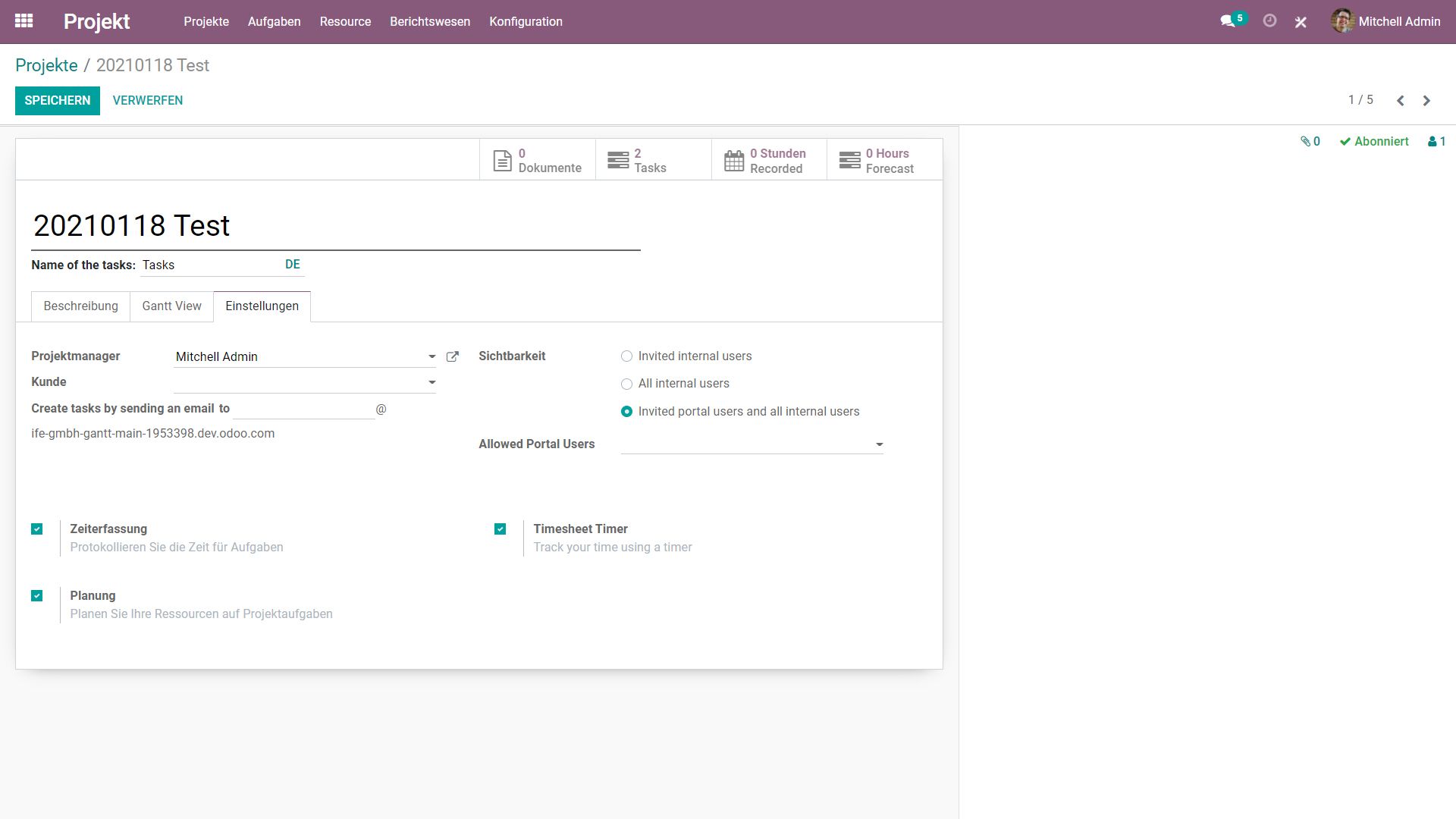Open Projektmanager external link icon
Viewport: 1456px width, 819px height.
[453, 356]
